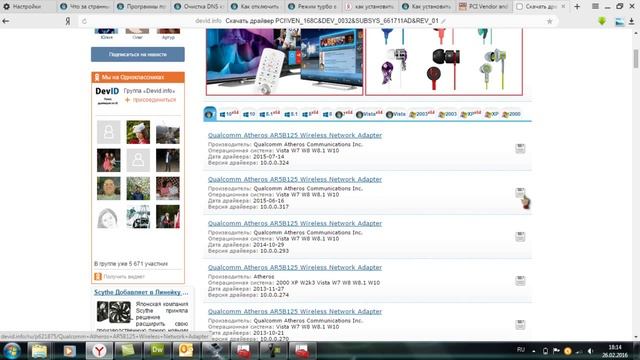Image resolution: width=640 pixels, height=360 pixels.
Task: Open AR5B125 driver link version 10.0.0.324
Action: [295, 135]
